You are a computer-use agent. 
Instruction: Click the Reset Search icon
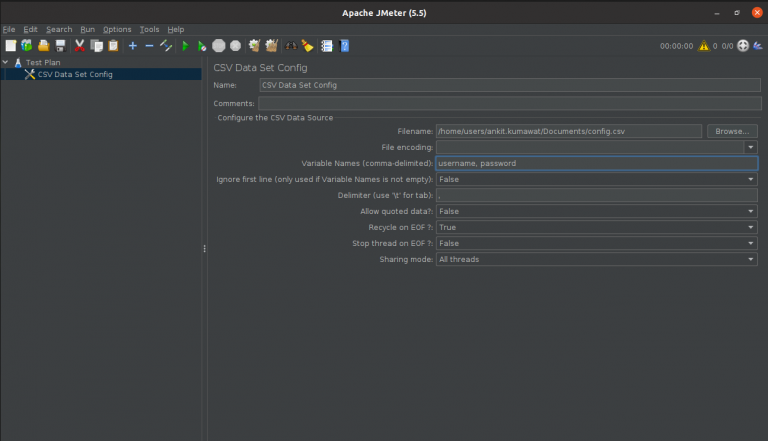point(307,46)
